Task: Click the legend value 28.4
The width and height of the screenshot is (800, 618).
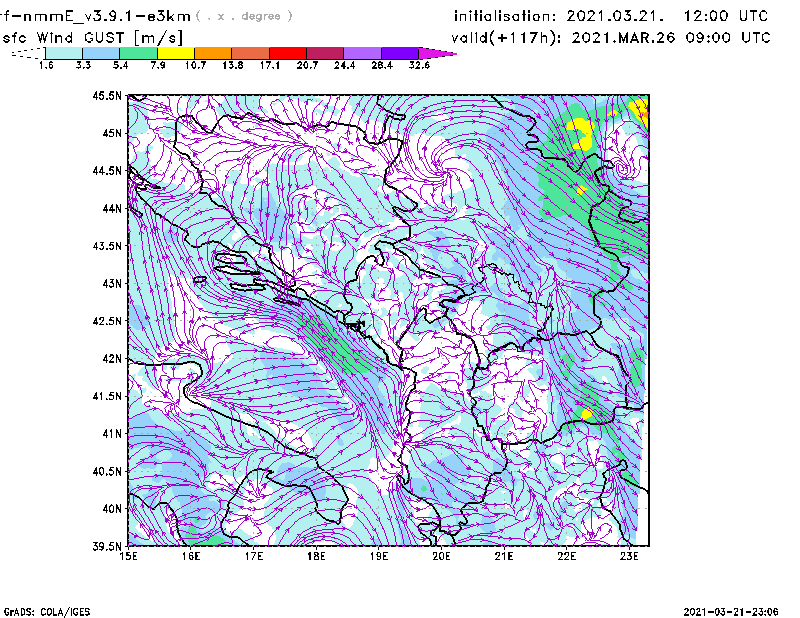Action: (x=382, y=65)
